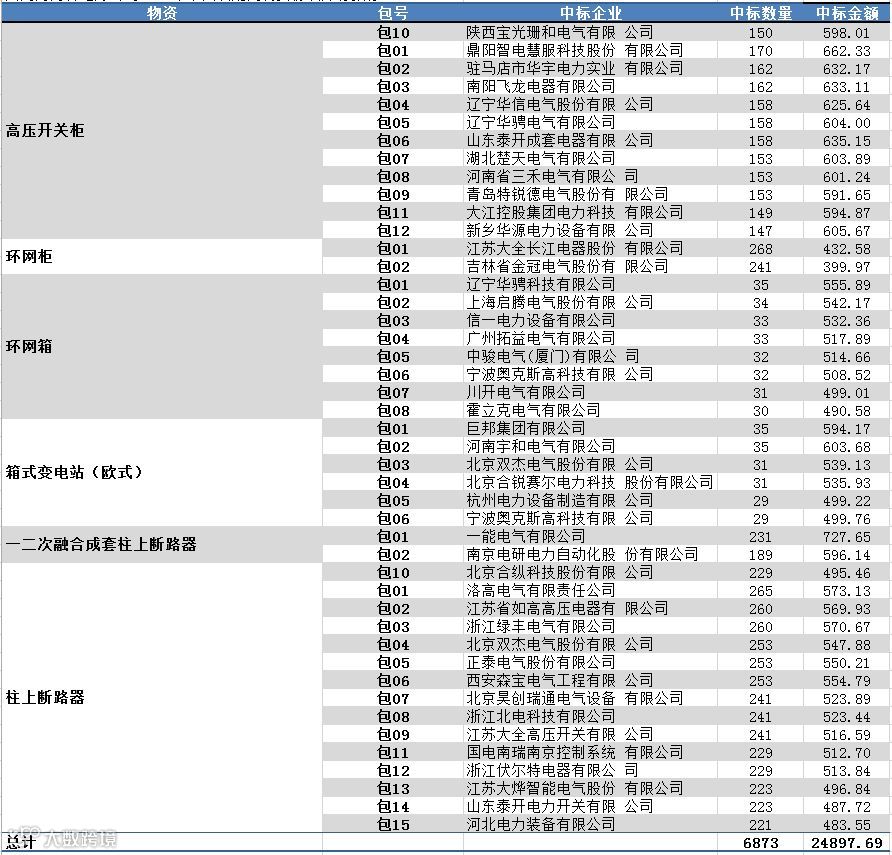Viewport: 892px width, 855px height.
Task: Click company 青岛特锐德电气股份有限公司
Action: click(567, 195)
